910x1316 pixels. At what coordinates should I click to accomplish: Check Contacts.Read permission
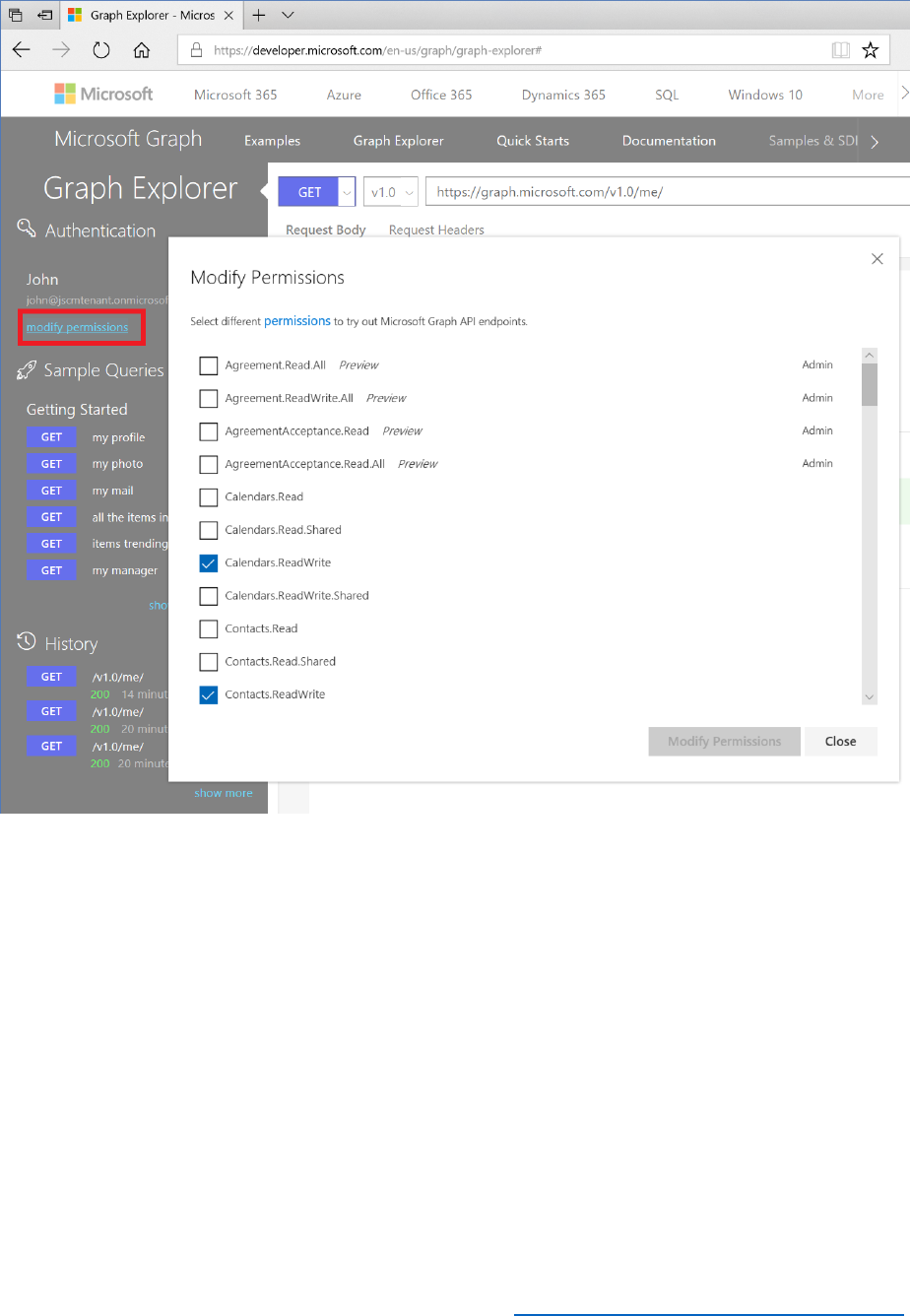click(x=209, y=628)
